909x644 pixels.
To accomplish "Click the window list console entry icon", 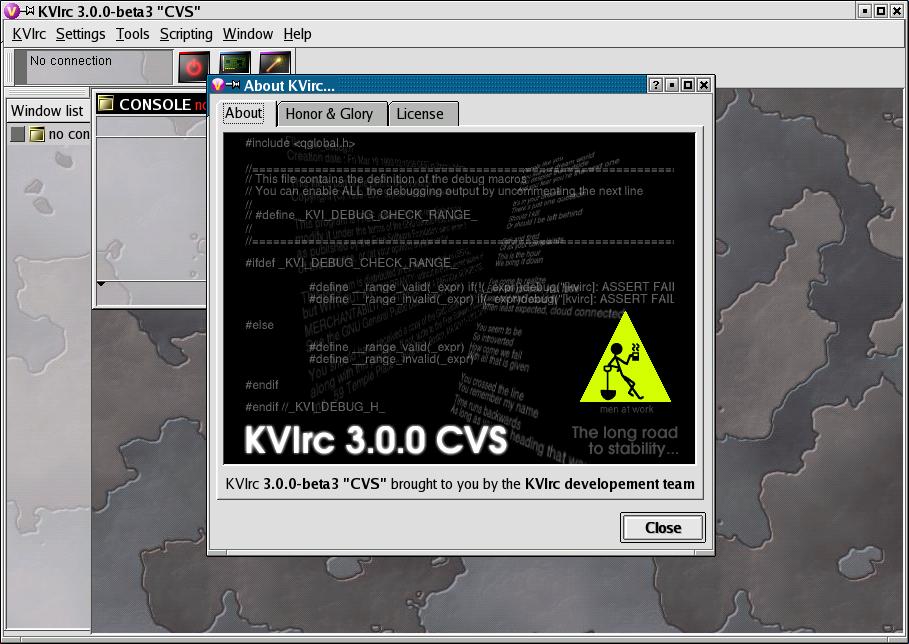I will point(37,134).
